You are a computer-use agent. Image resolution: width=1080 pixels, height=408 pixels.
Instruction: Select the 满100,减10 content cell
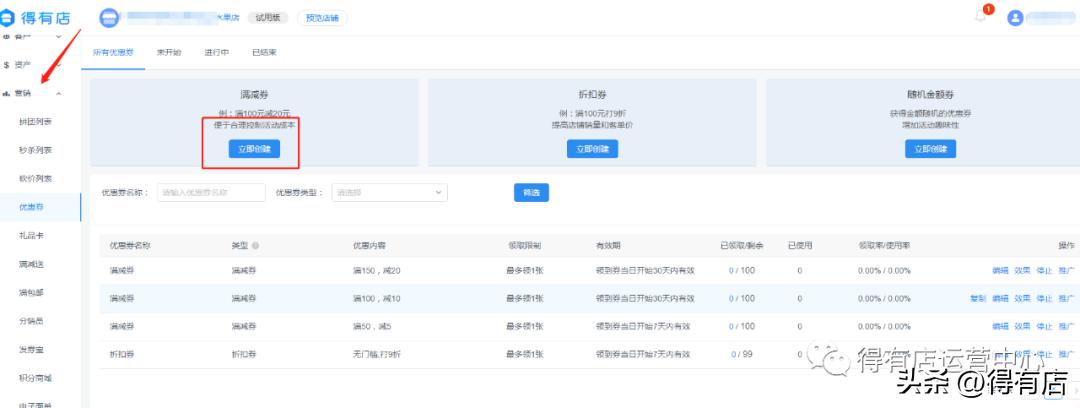tap(376, 298)
